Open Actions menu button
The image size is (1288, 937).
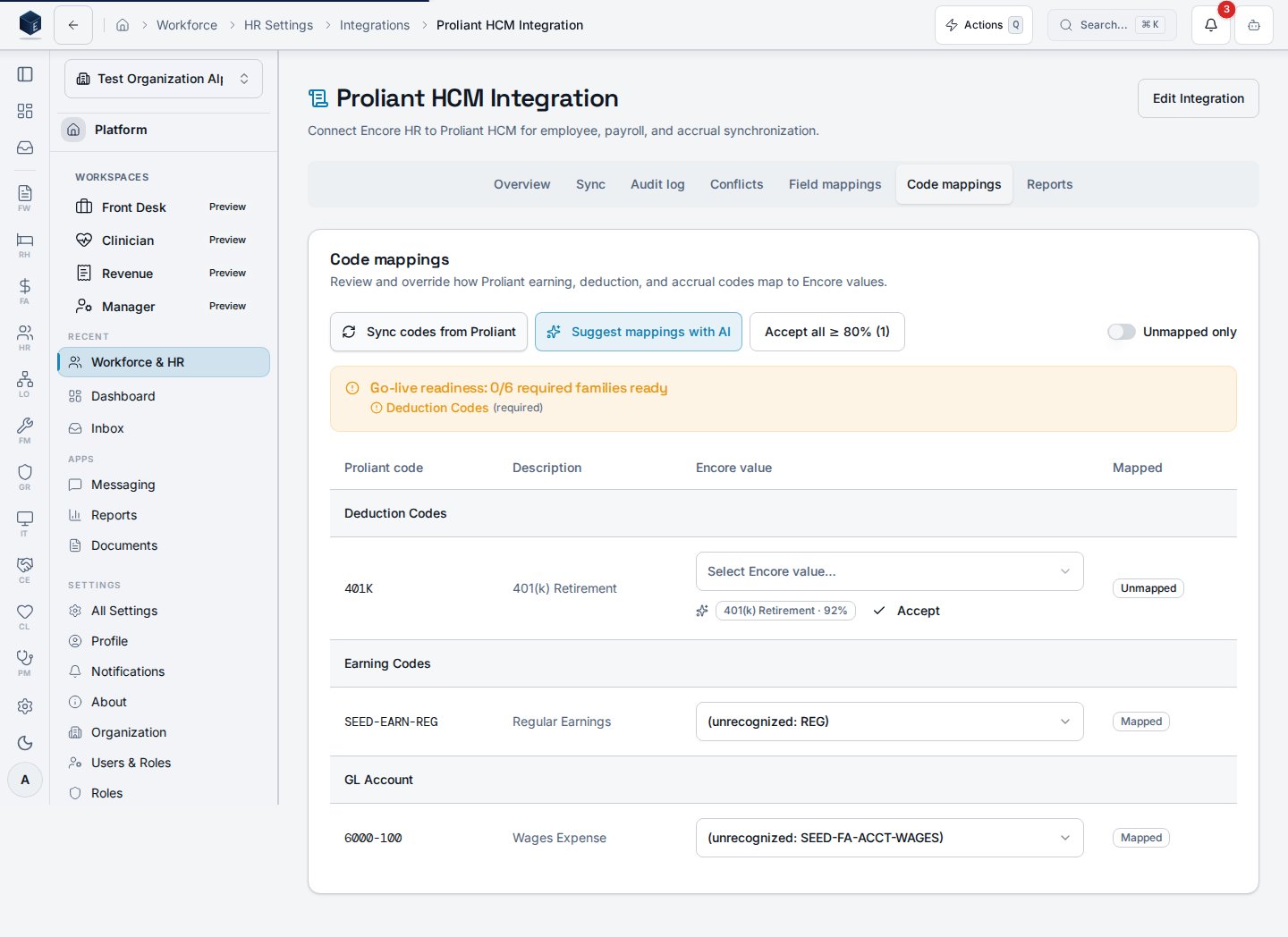tap(984, 25)
